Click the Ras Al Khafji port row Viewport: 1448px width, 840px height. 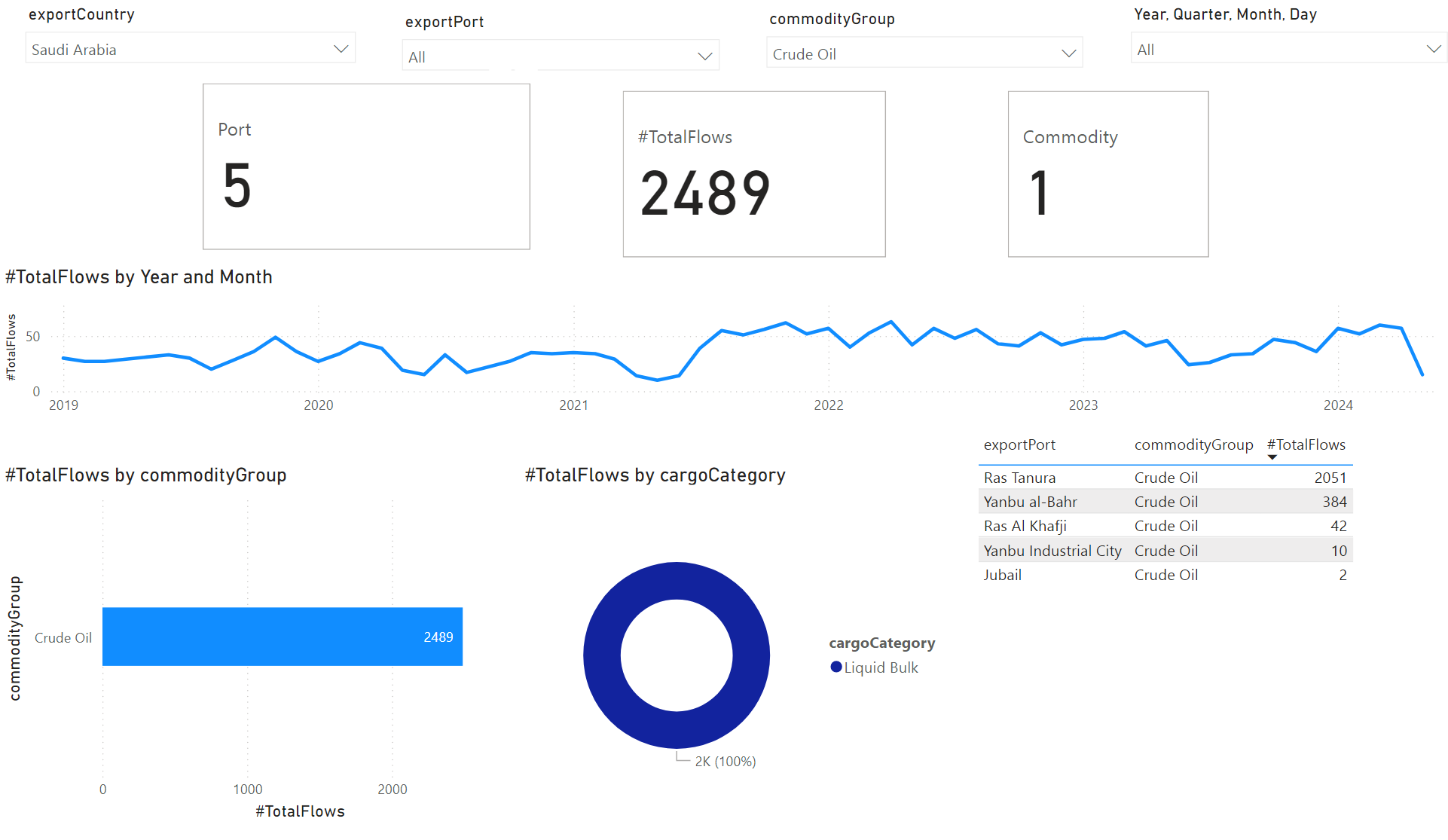pos(1025,526)
